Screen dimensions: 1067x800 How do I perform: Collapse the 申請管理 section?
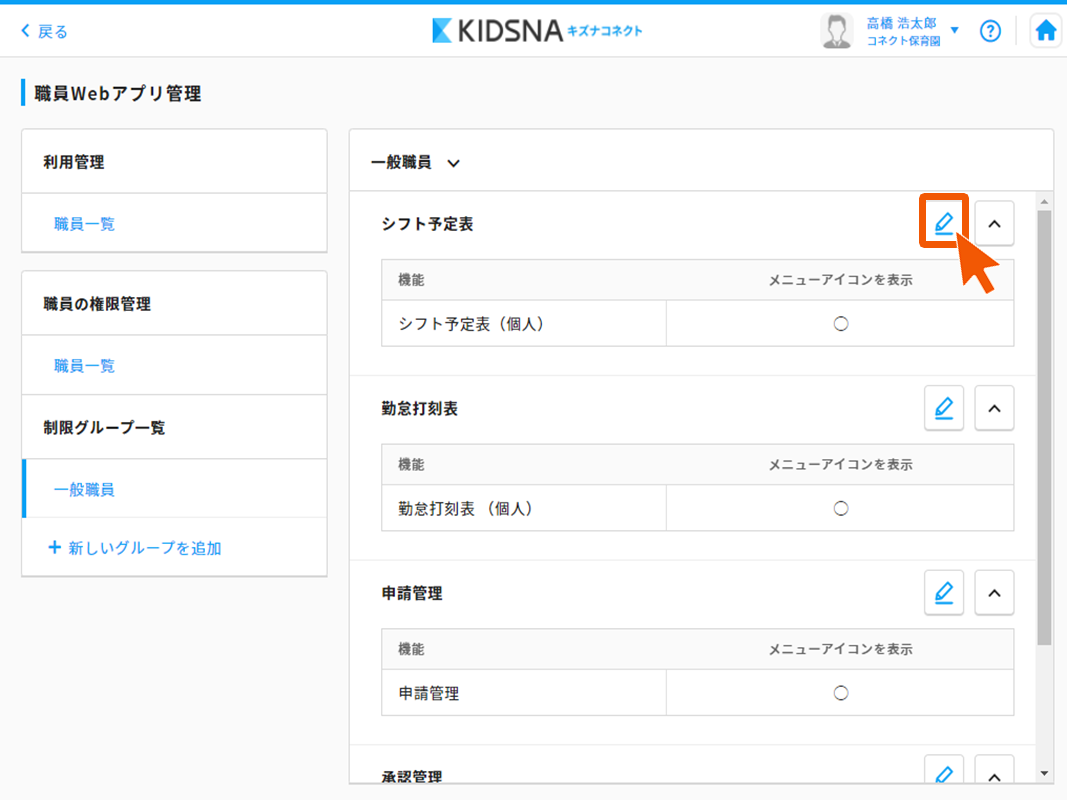tap(994, 593)
